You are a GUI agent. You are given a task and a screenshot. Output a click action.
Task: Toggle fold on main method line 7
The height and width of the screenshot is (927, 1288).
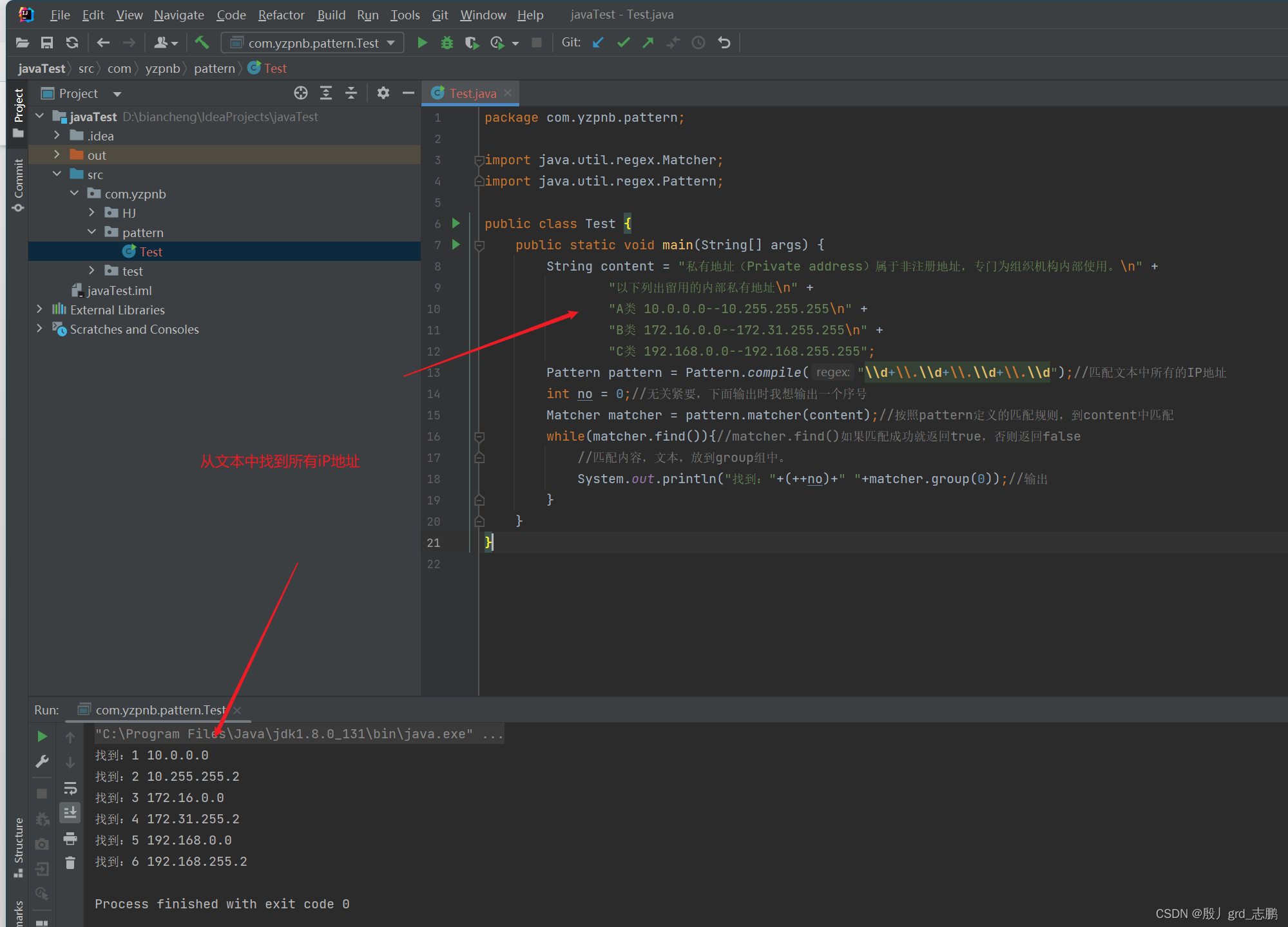pyautogui.click(x=479, y=245)
